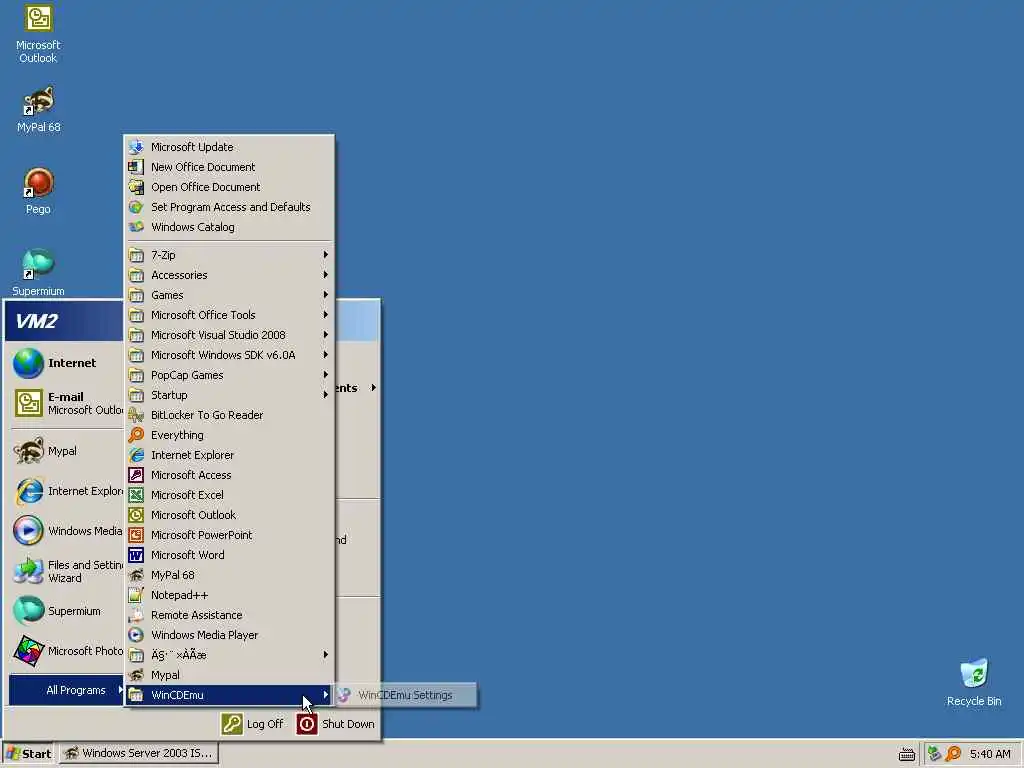Select the highlighted WinCDEmu folder

229,695
